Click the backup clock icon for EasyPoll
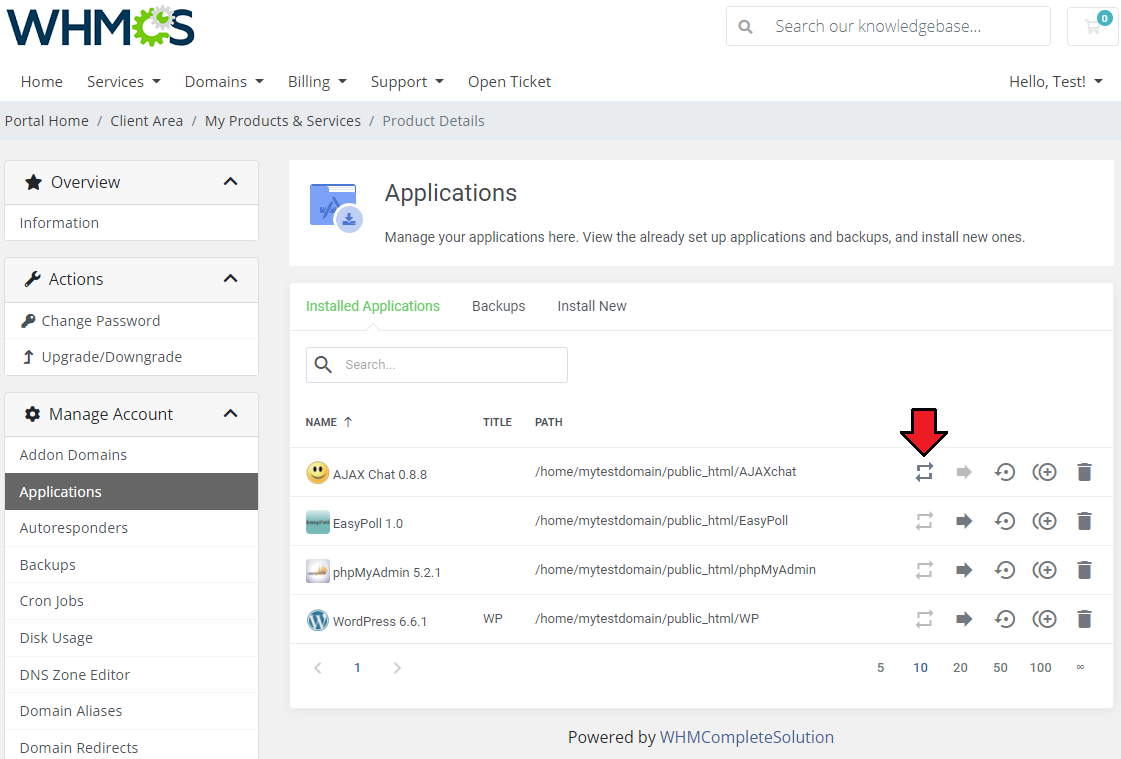The height and width of the screenshot is (759, 1121). click(1004, 521)
